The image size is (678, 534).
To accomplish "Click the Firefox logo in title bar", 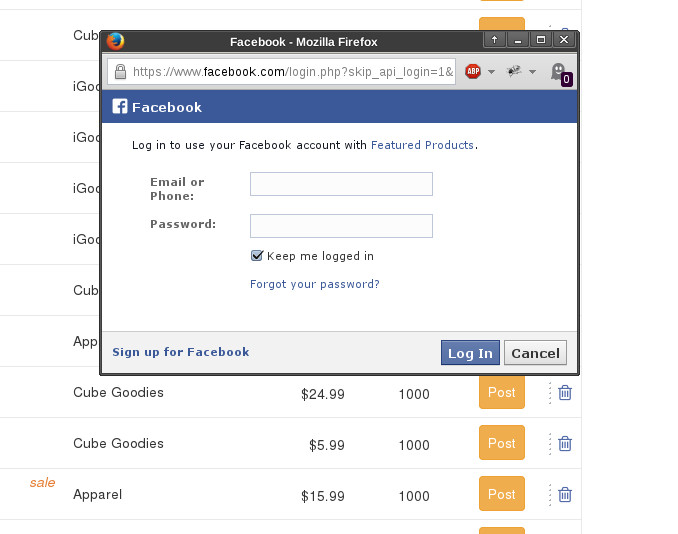I will coord(115,42).
